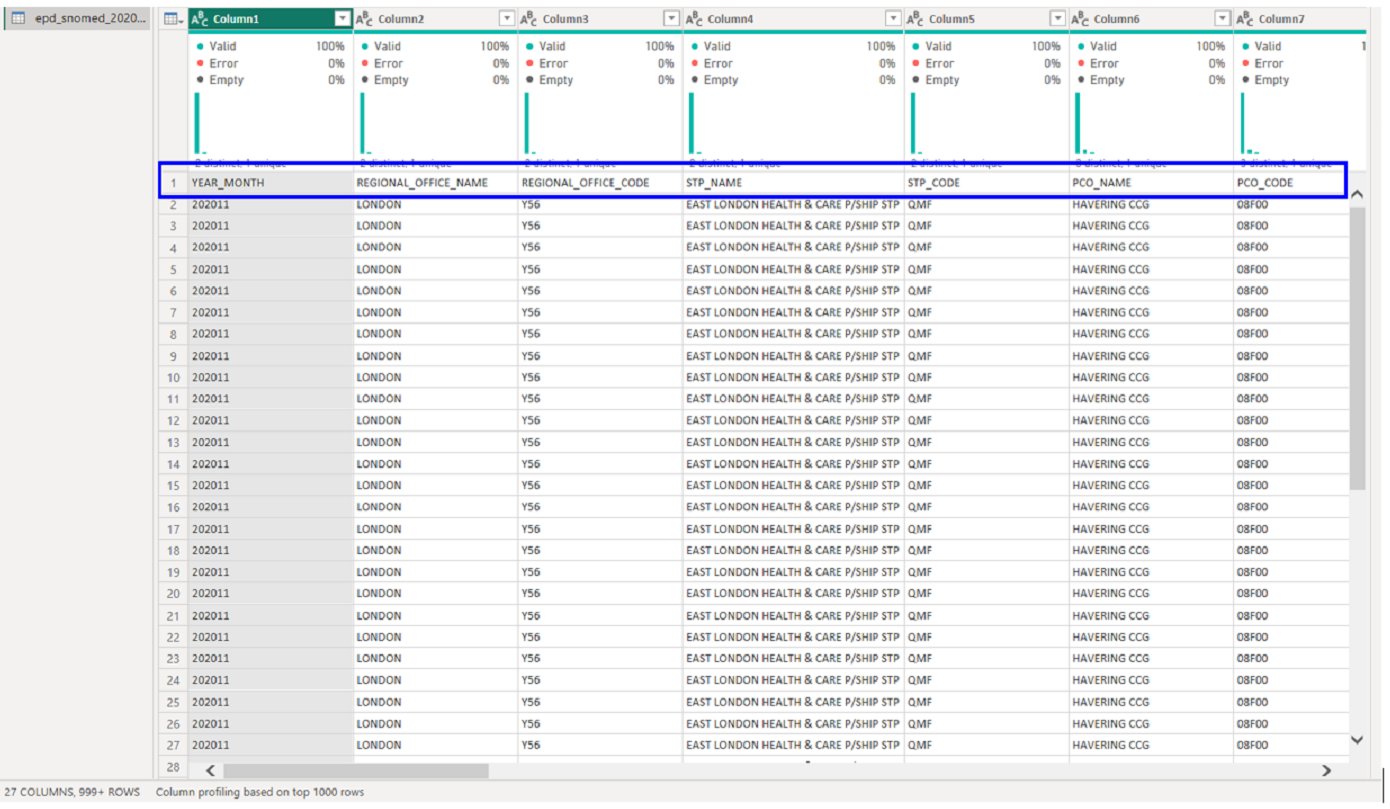Click the horizontal scrollbar left arrow
1390x809 pixels.
tap(211, 770)
